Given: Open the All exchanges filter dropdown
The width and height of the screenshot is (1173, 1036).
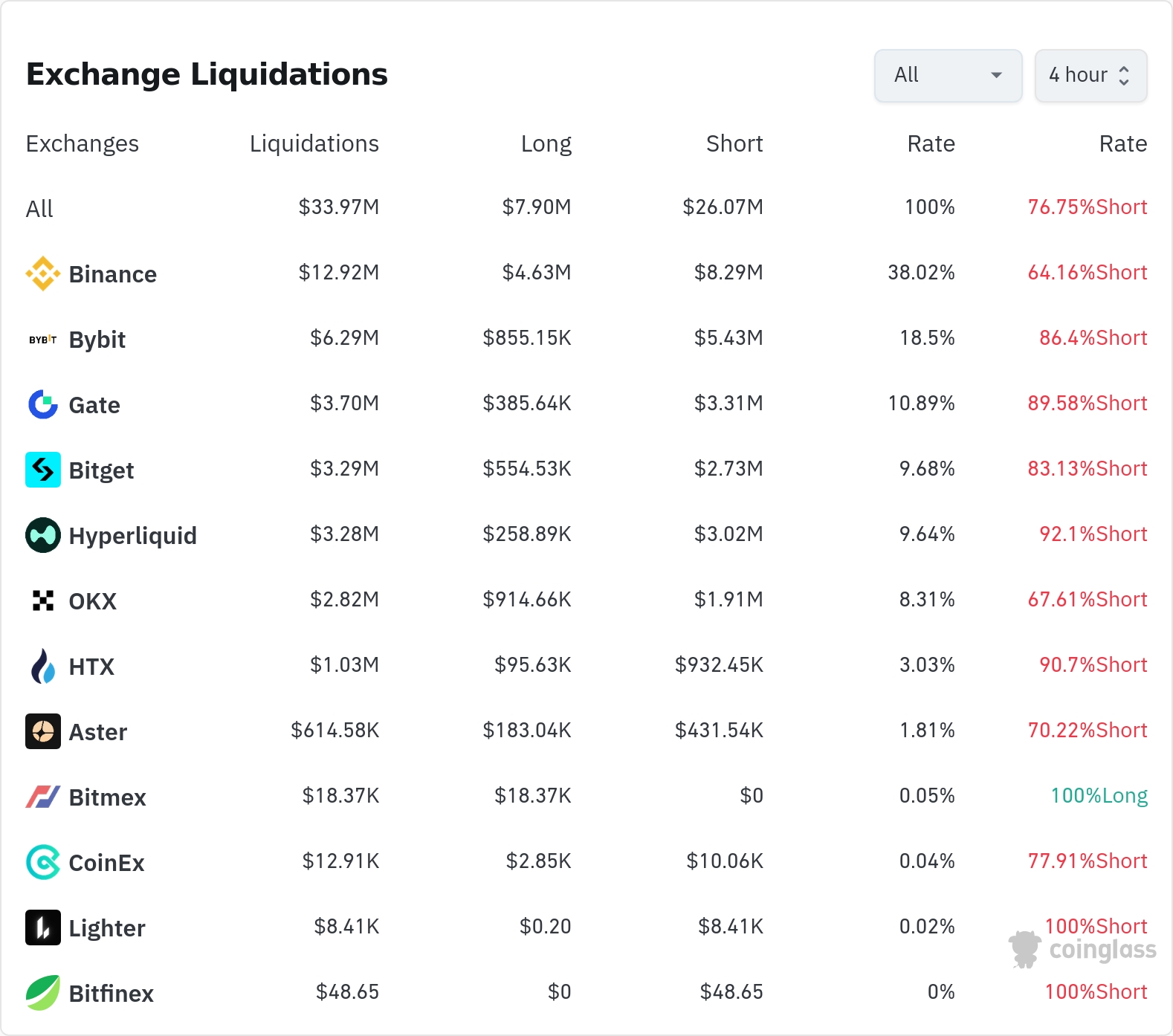Looking at the screenshot, I should point(948,75).
